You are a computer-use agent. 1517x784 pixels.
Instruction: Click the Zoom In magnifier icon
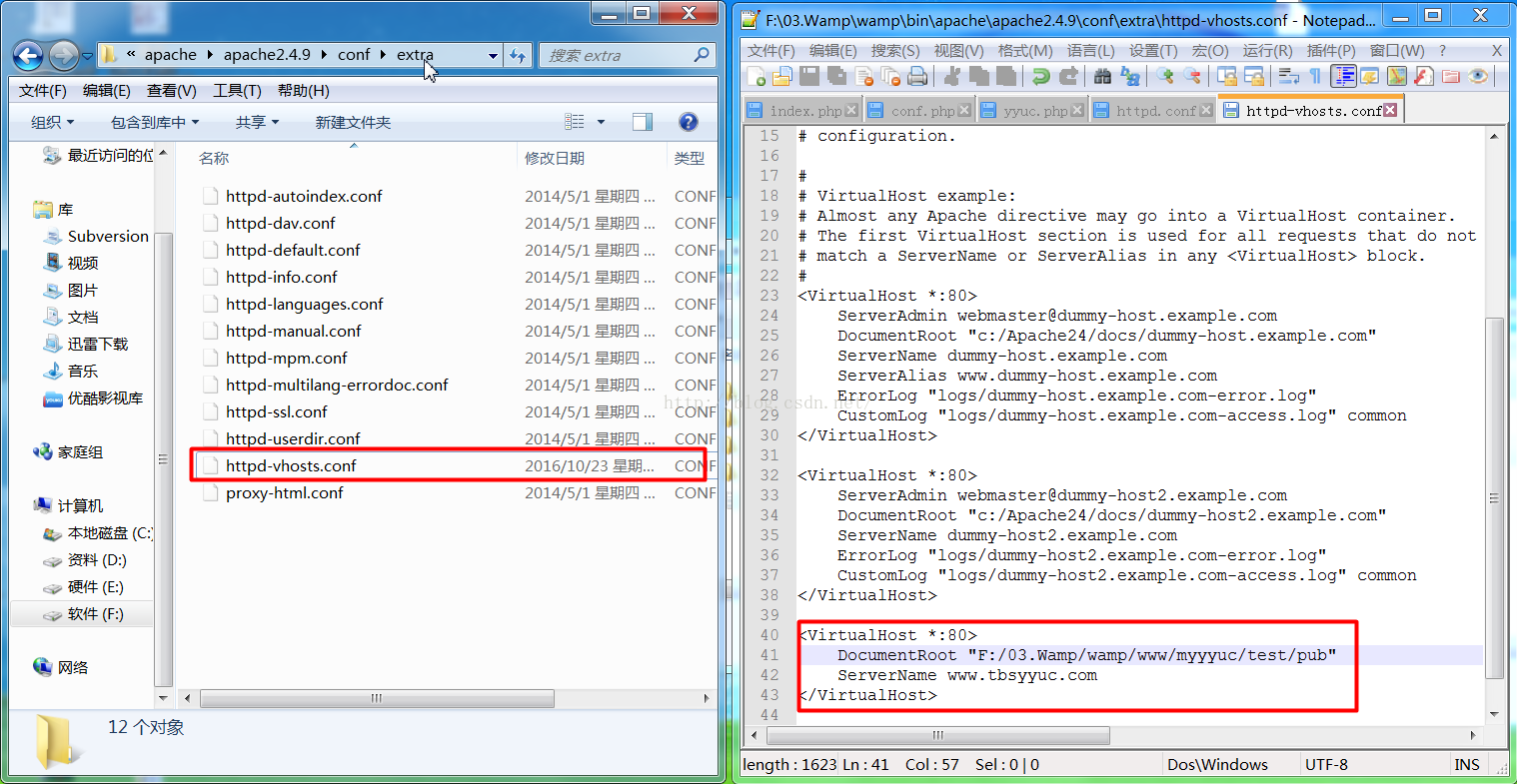point(1165,76)
